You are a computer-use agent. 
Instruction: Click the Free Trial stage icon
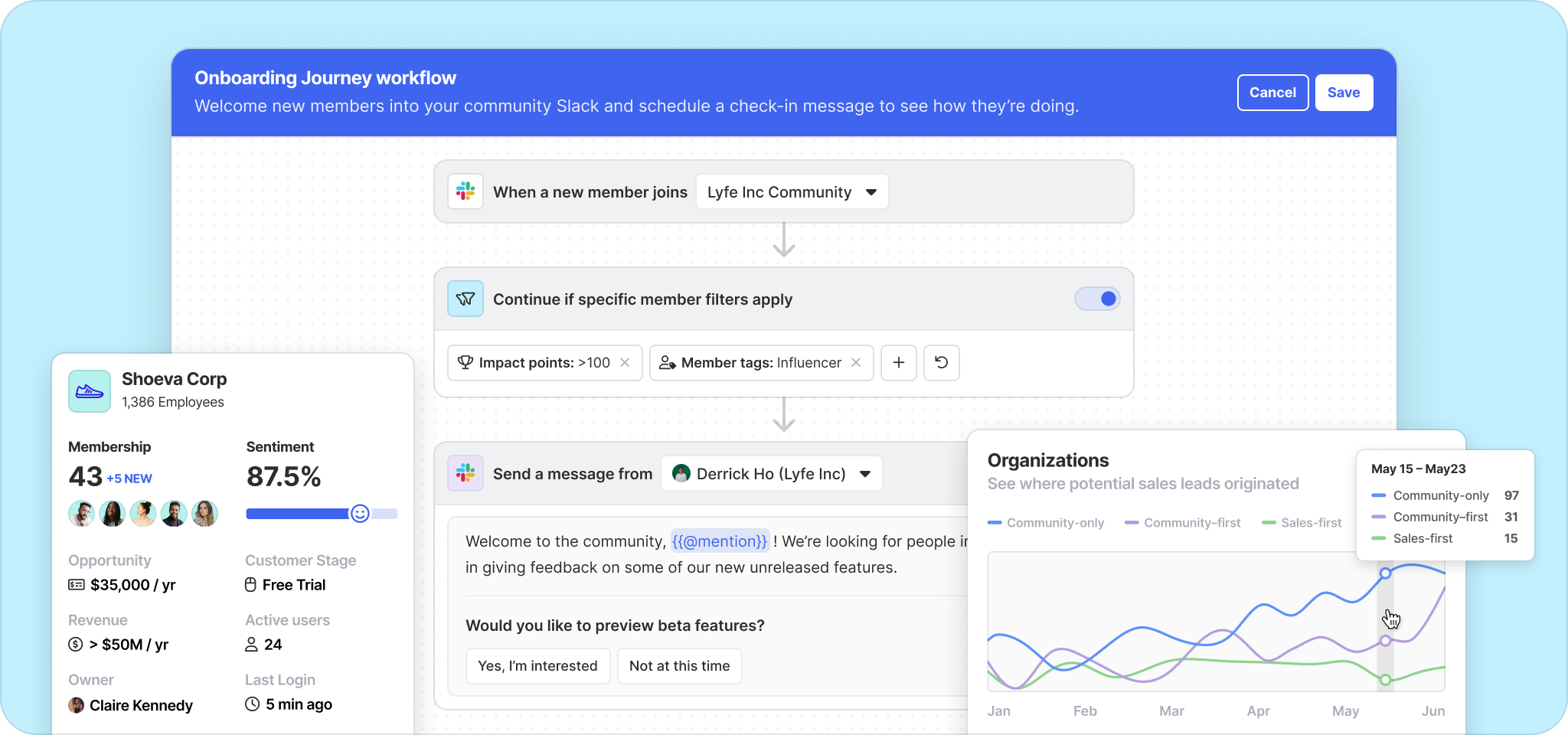pyautogui.click(x=250, y=585)
